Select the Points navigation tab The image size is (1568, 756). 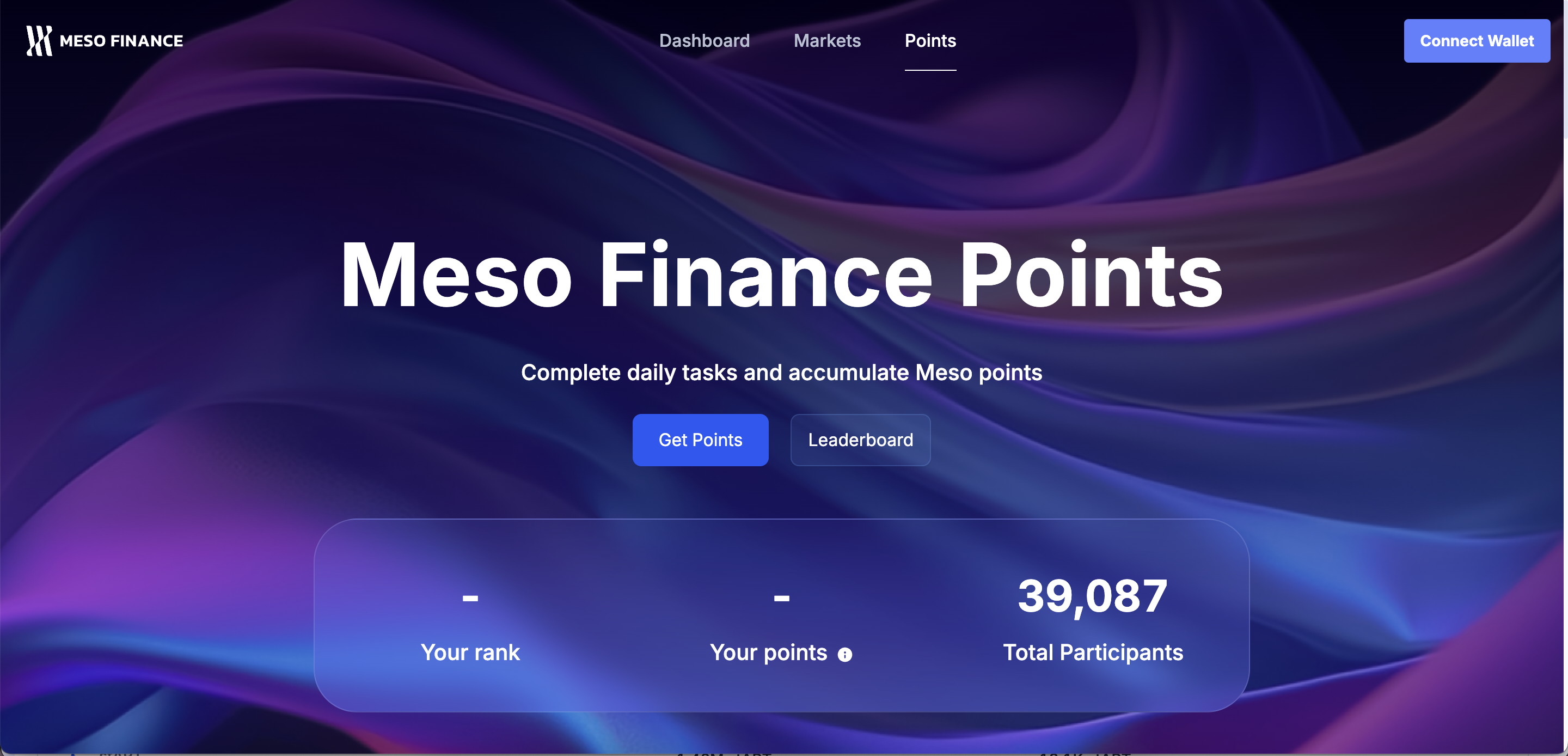pyautogui.click(x=930, y=41)
